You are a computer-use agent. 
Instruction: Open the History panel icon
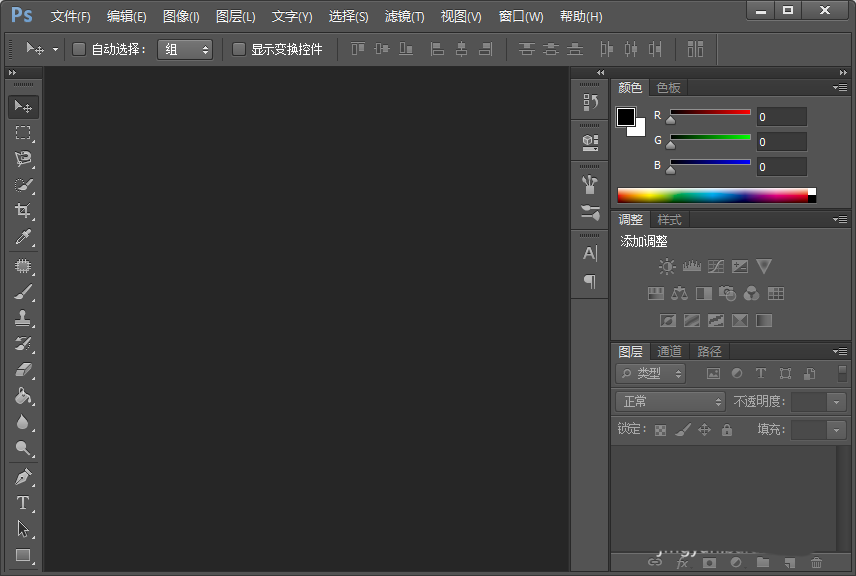click(590, 102)
